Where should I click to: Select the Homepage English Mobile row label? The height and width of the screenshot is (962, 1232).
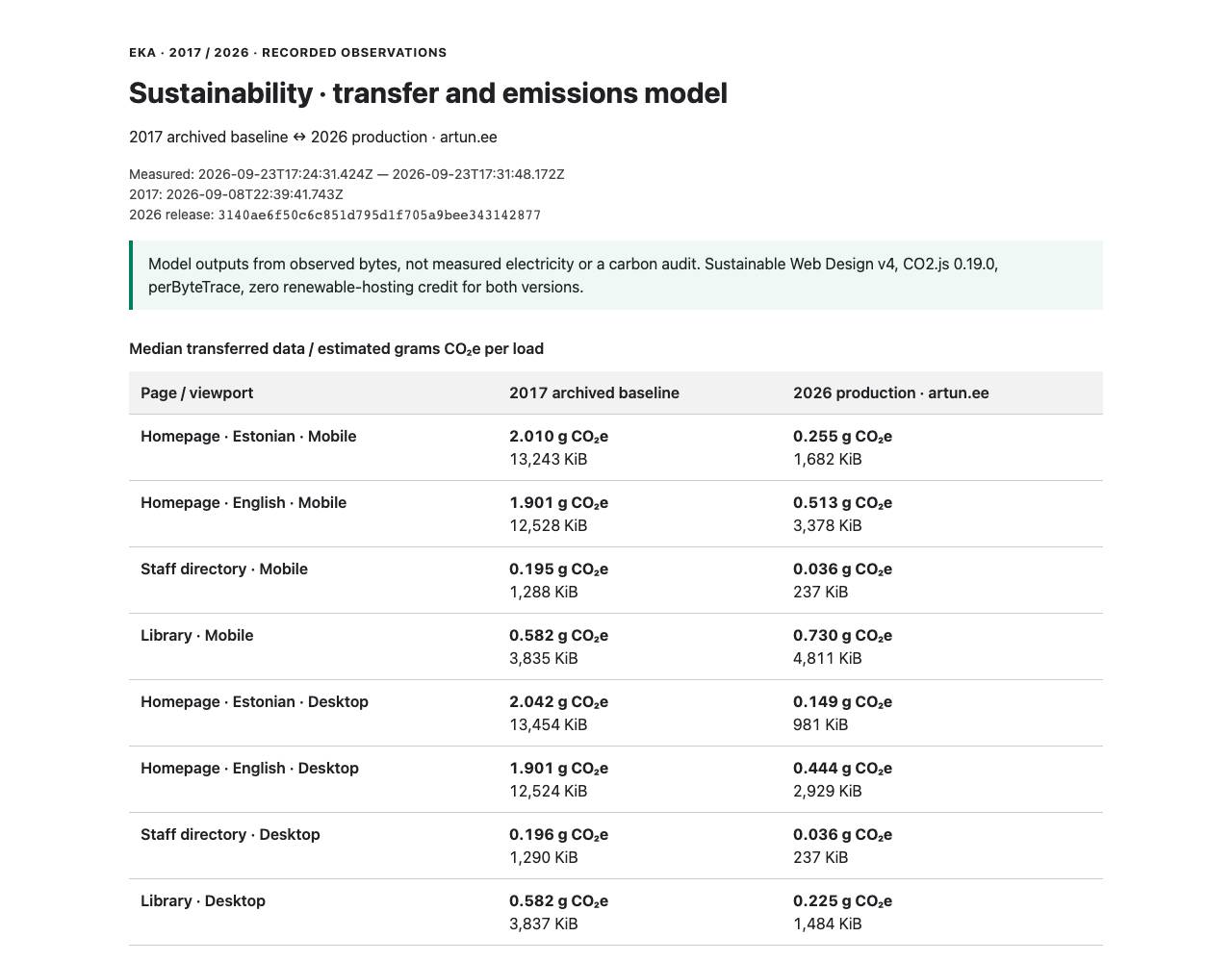tap(244, 502)
